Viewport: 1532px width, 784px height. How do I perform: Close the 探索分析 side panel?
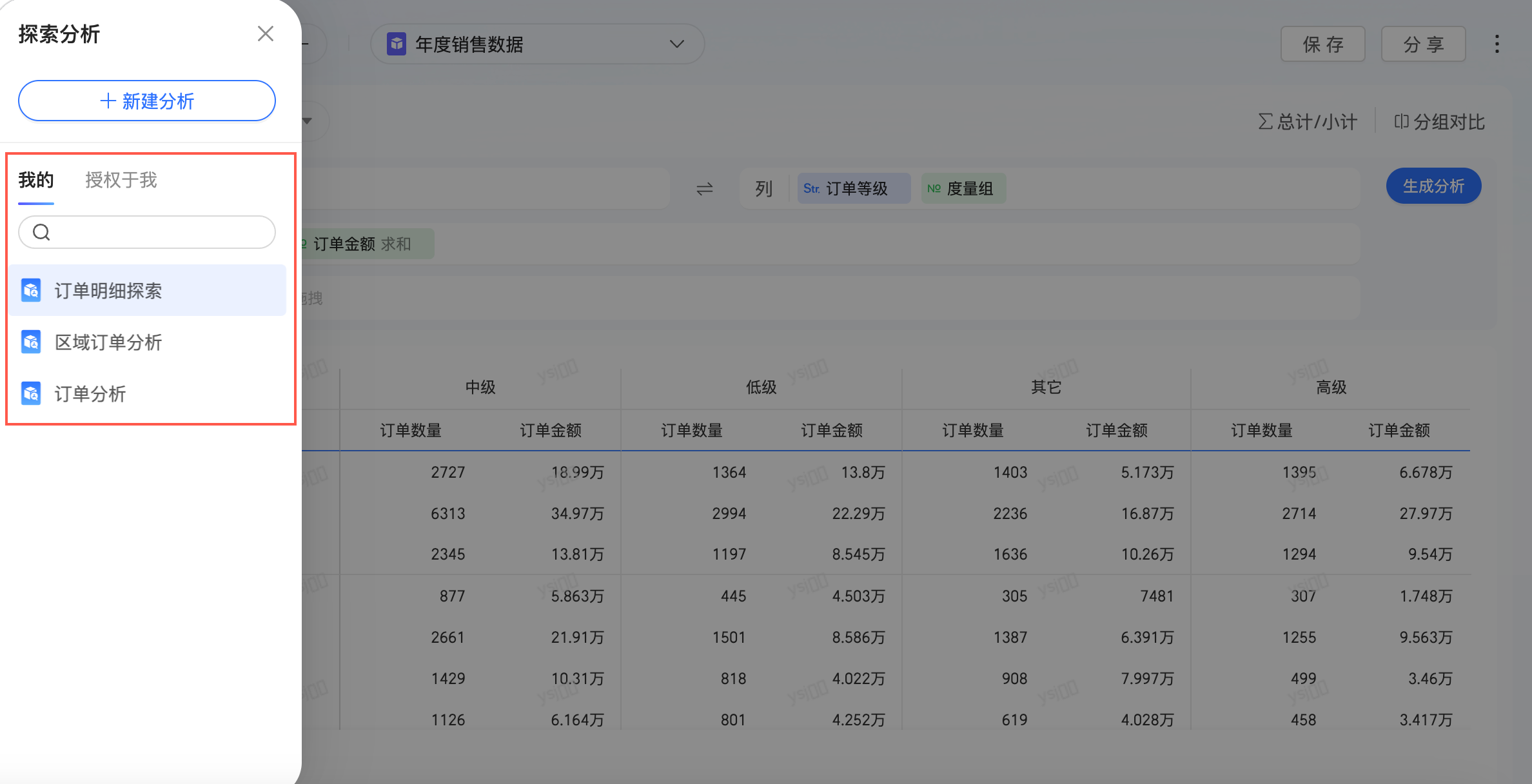coord(265,34)
